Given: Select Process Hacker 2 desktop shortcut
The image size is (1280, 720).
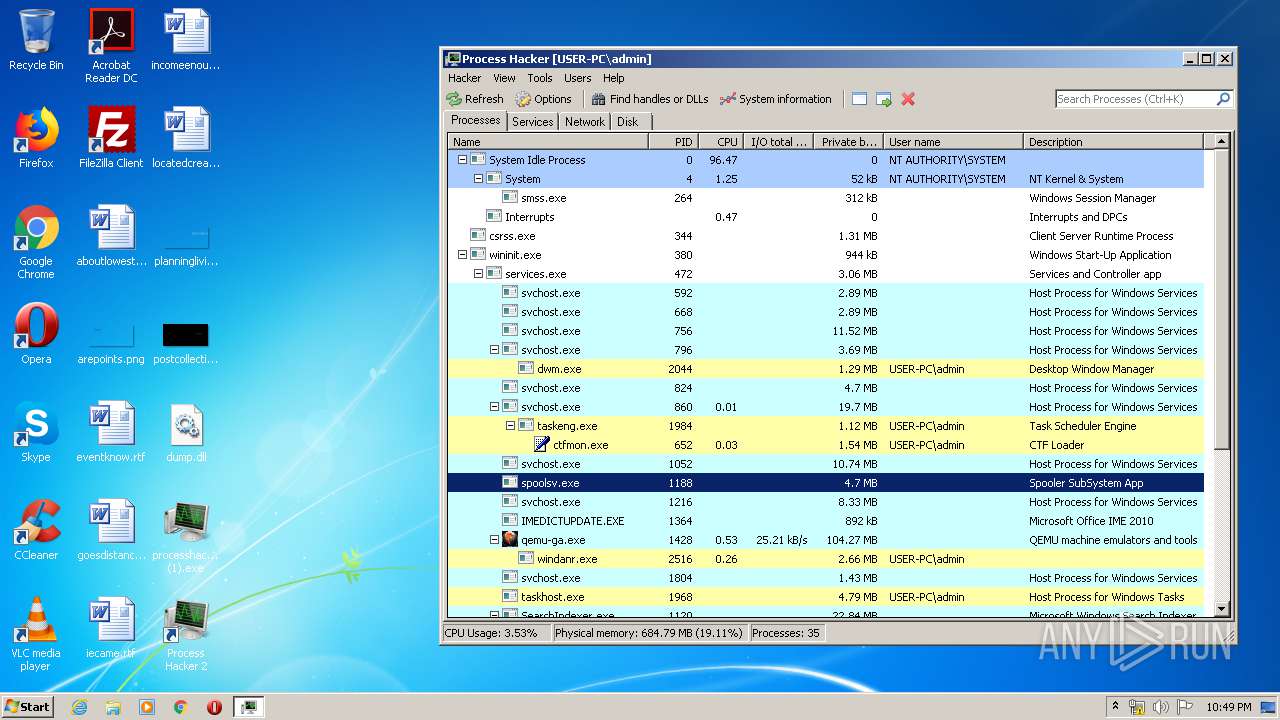Looking at the screenshot, I should pos(186,634).
